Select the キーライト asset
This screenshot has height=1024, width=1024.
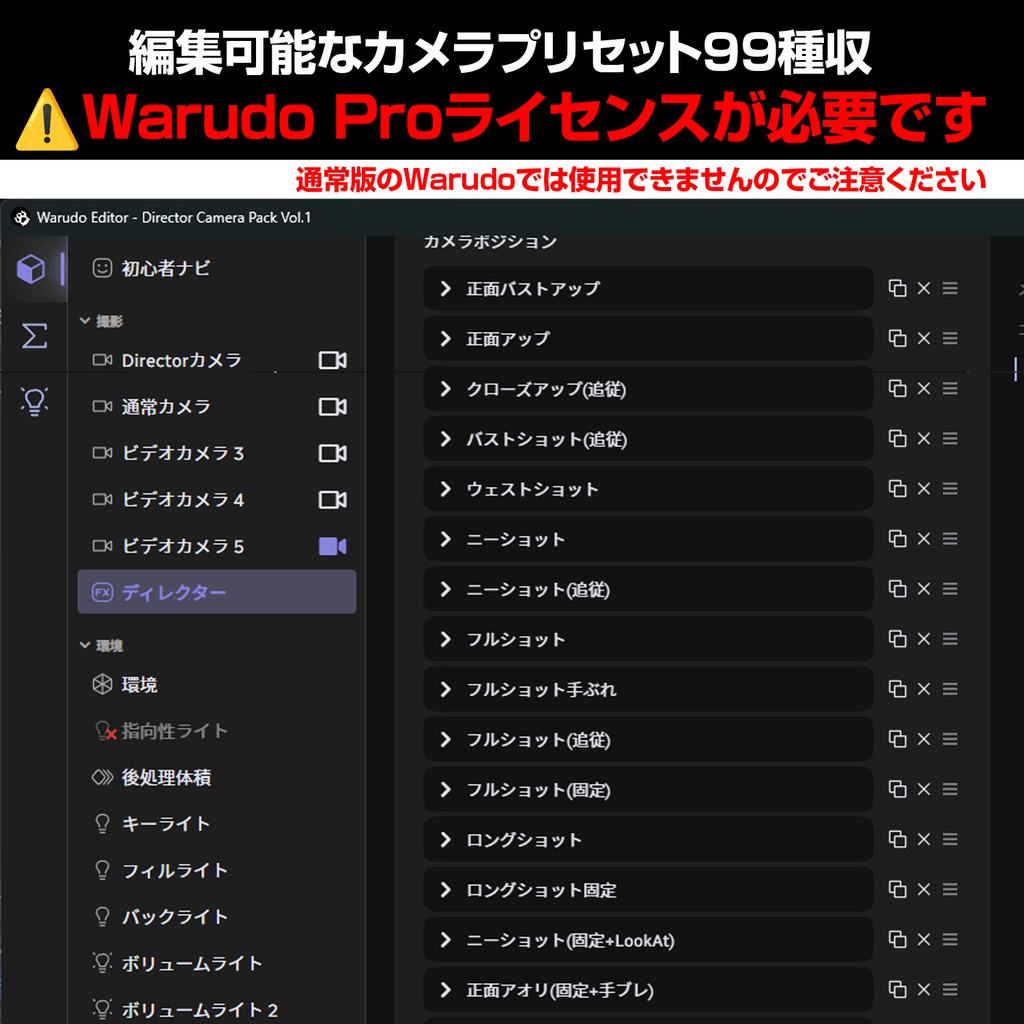tap(217, 824)
